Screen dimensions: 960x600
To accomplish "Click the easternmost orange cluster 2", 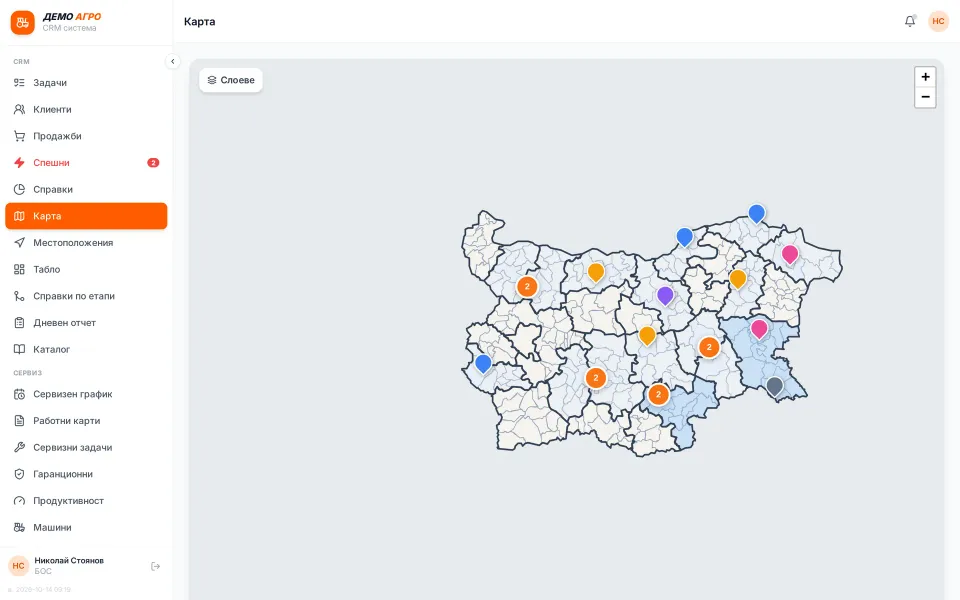I will [709, 347].
